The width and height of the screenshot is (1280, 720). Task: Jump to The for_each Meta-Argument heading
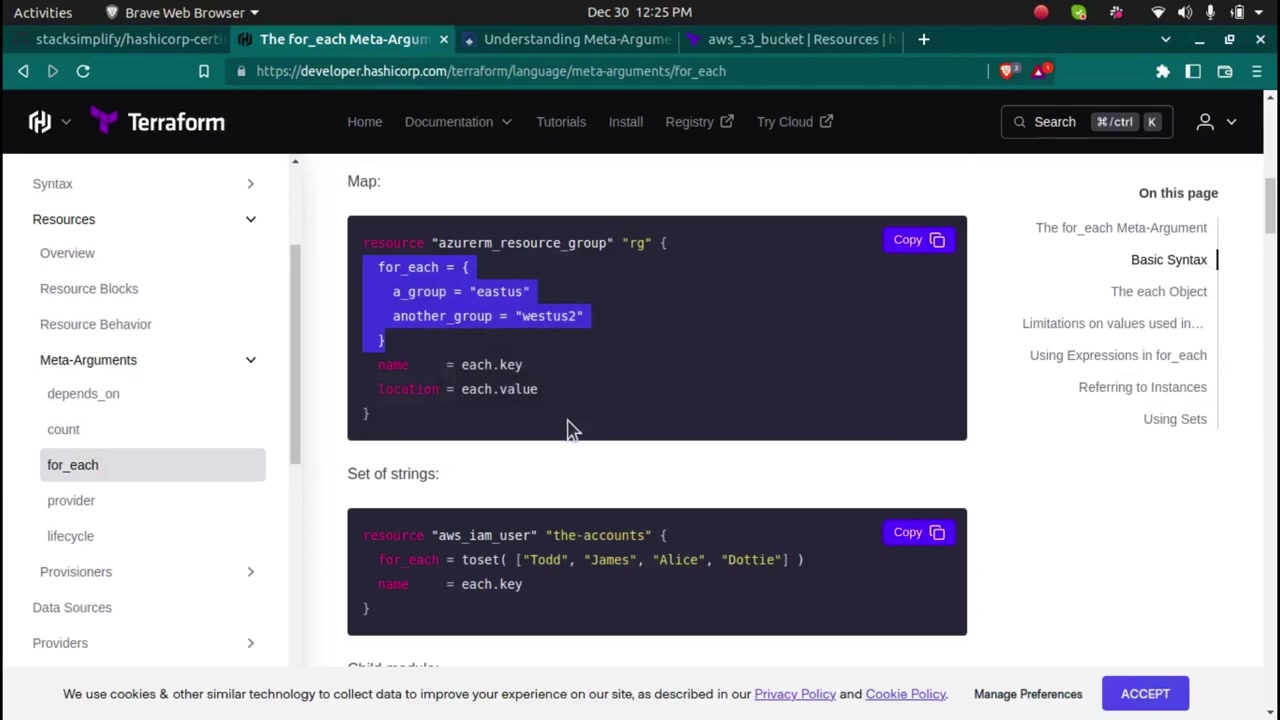1121,228
